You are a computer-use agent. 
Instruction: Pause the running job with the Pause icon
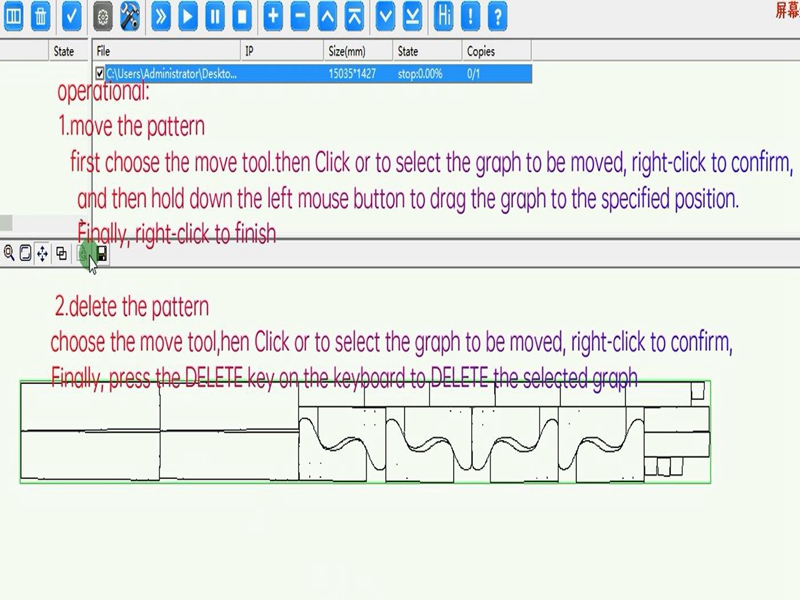[x=213, y=14]
